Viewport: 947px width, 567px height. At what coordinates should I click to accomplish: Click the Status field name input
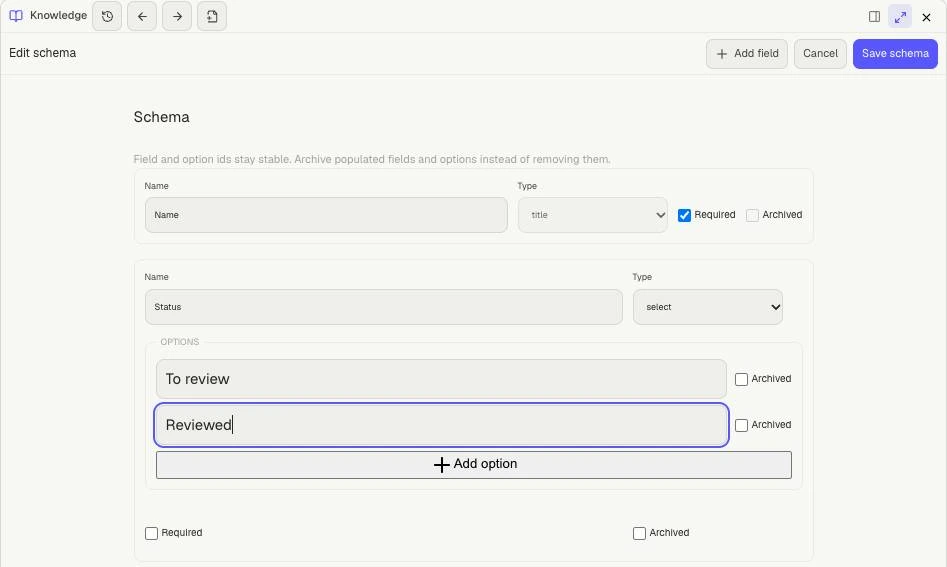[384, 307]
